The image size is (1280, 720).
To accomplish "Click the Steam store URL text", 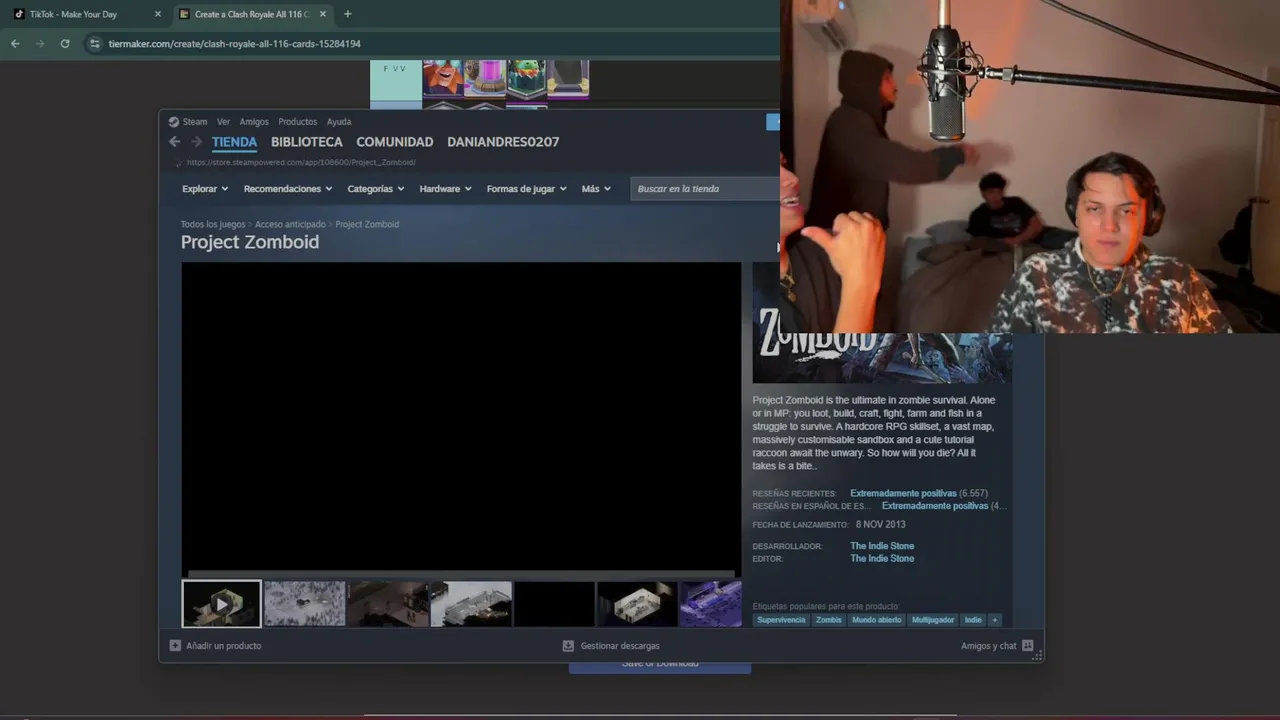I will point(301,162).
